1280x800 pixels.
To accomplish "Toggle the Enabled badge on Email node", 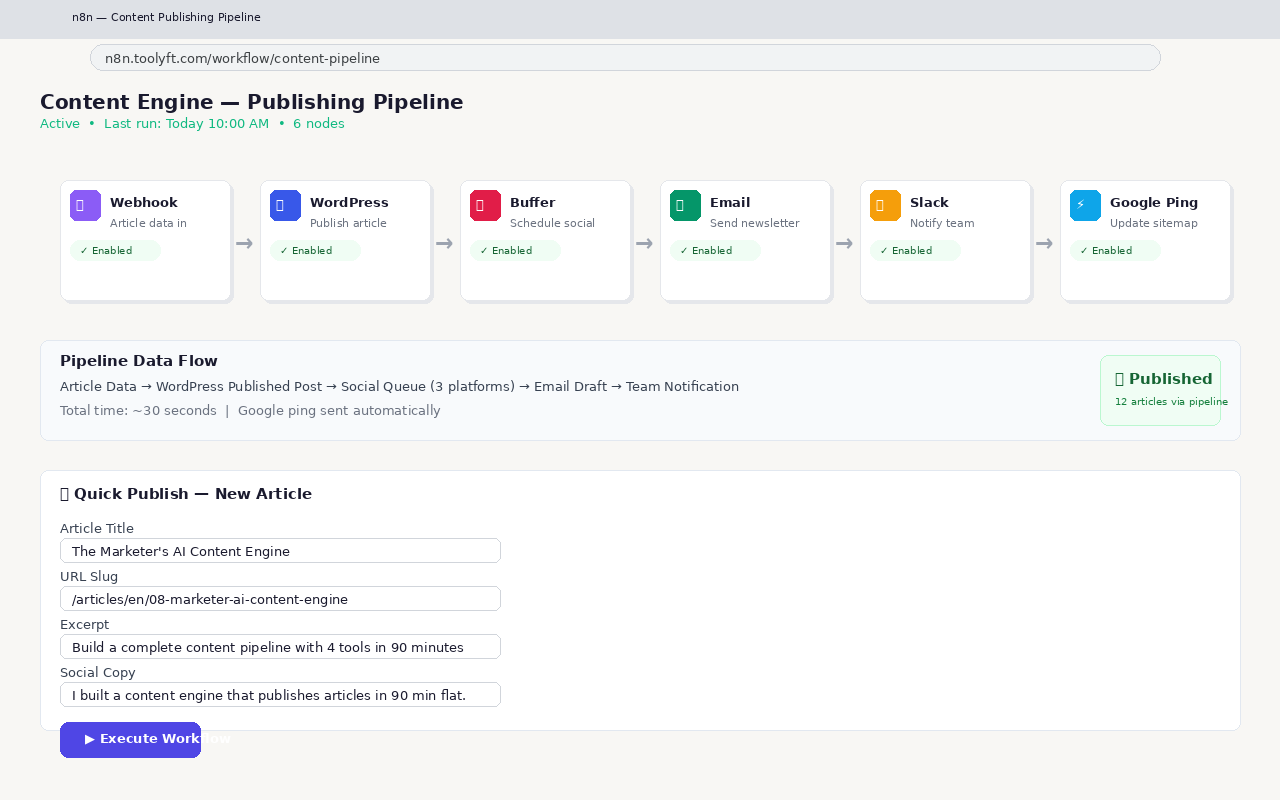I will 715,250.
